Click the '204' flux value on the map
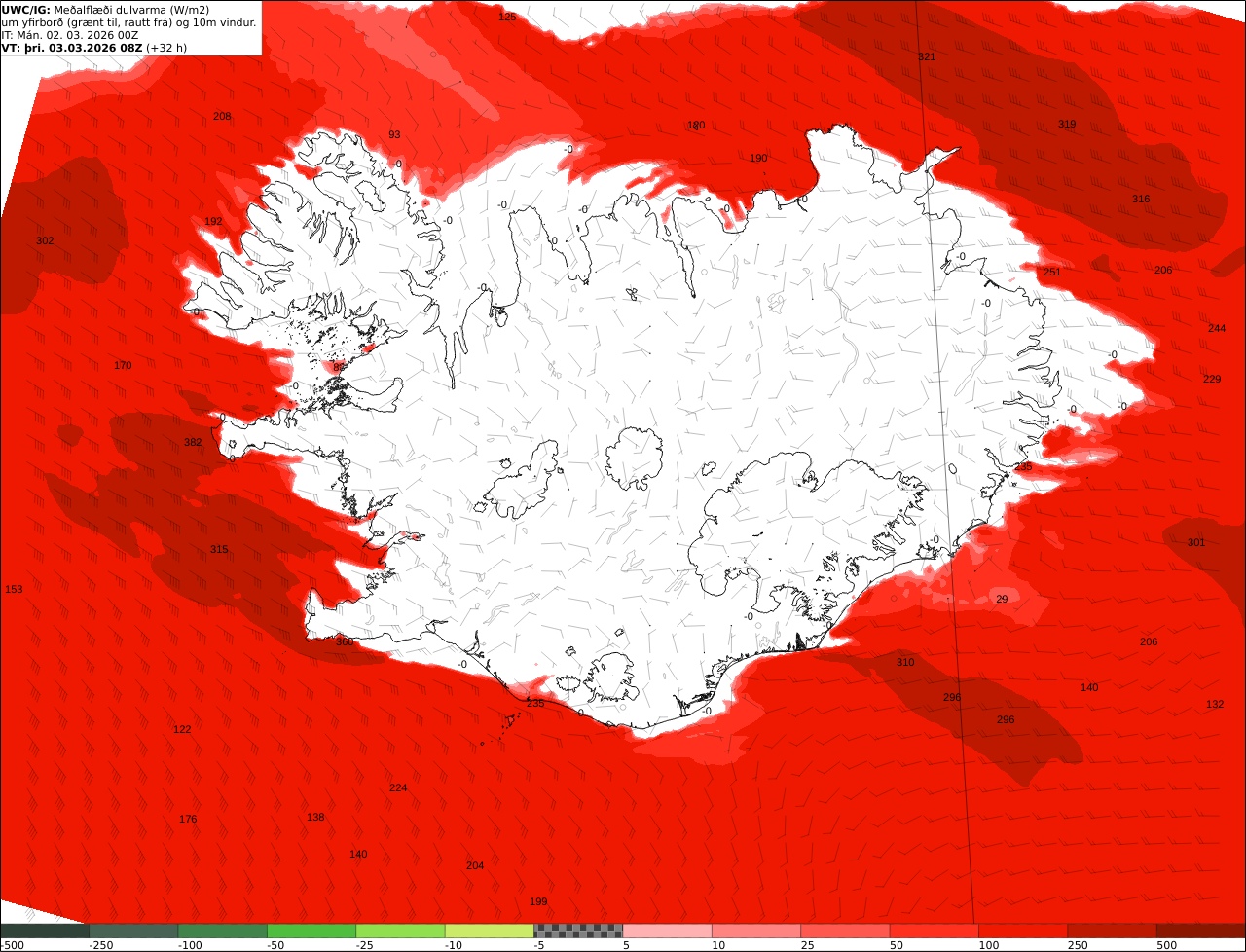Screen dimensions: 1246x952 (475, 866)
